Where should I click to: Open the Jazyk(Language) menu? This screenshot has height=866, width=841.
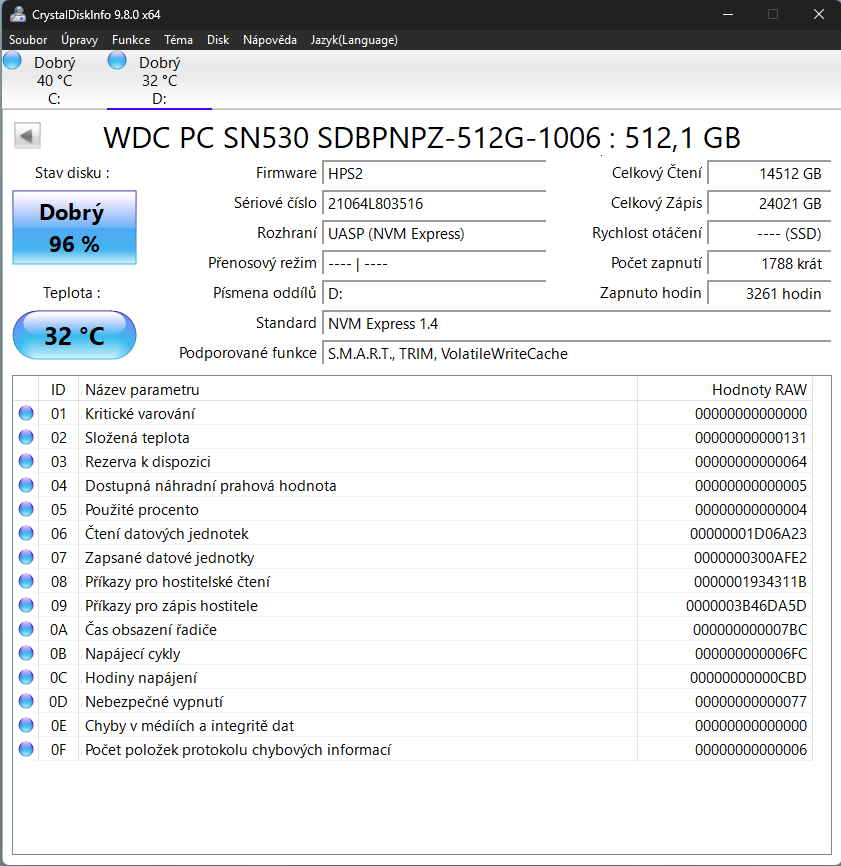coord(354,40)
